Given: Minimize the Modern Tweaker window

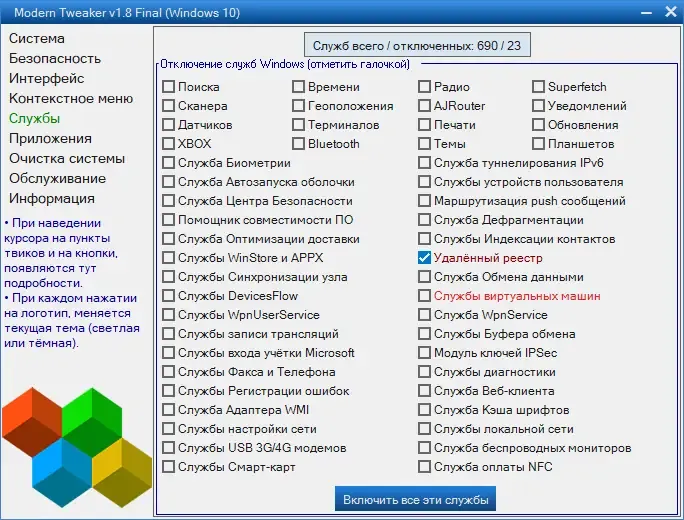Looking at the screenshot, I should coord(646,13).
